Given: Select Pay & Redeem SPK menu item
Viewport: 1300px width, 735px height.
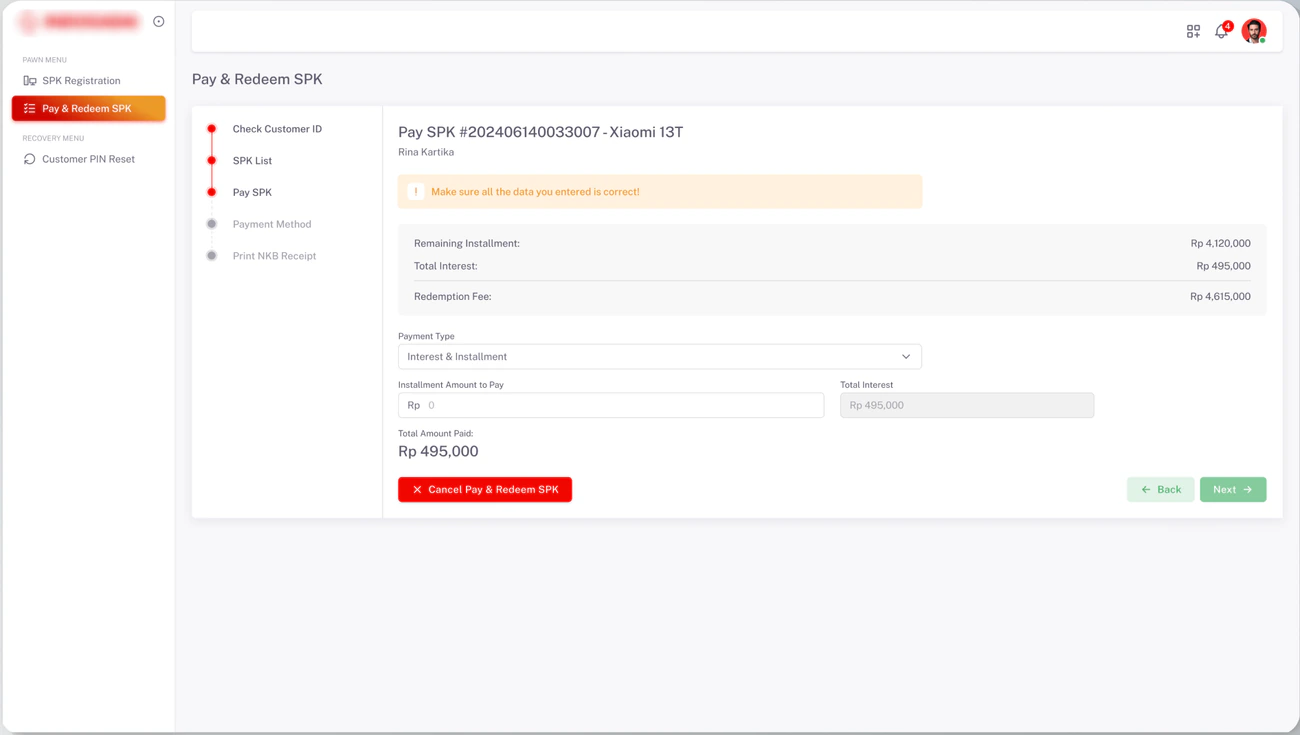Looking at the screenshot, I should click(88, 108).
